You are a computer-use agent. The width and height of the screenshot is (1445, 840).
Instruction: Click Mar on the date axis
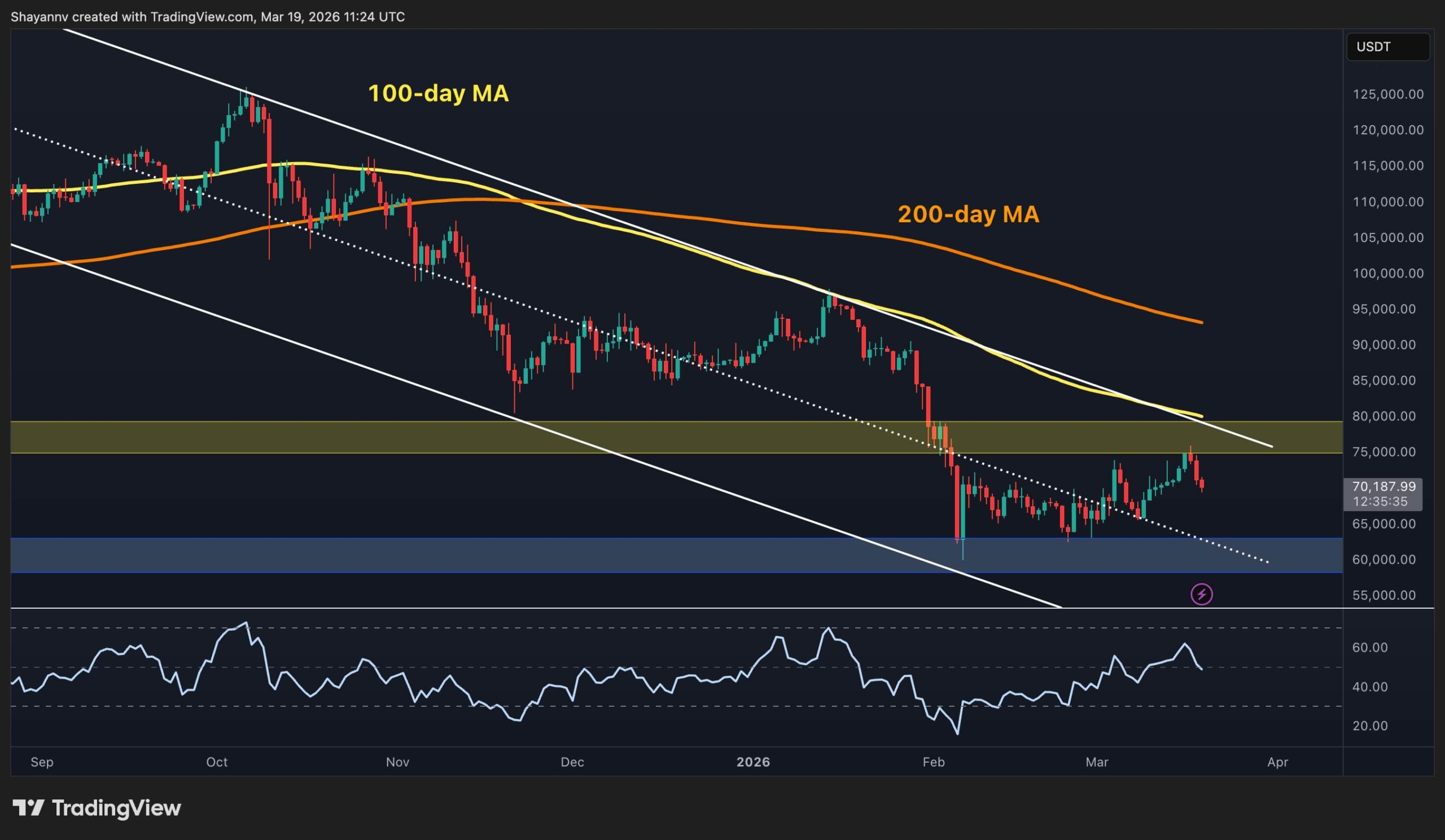tap(1098, 763)
